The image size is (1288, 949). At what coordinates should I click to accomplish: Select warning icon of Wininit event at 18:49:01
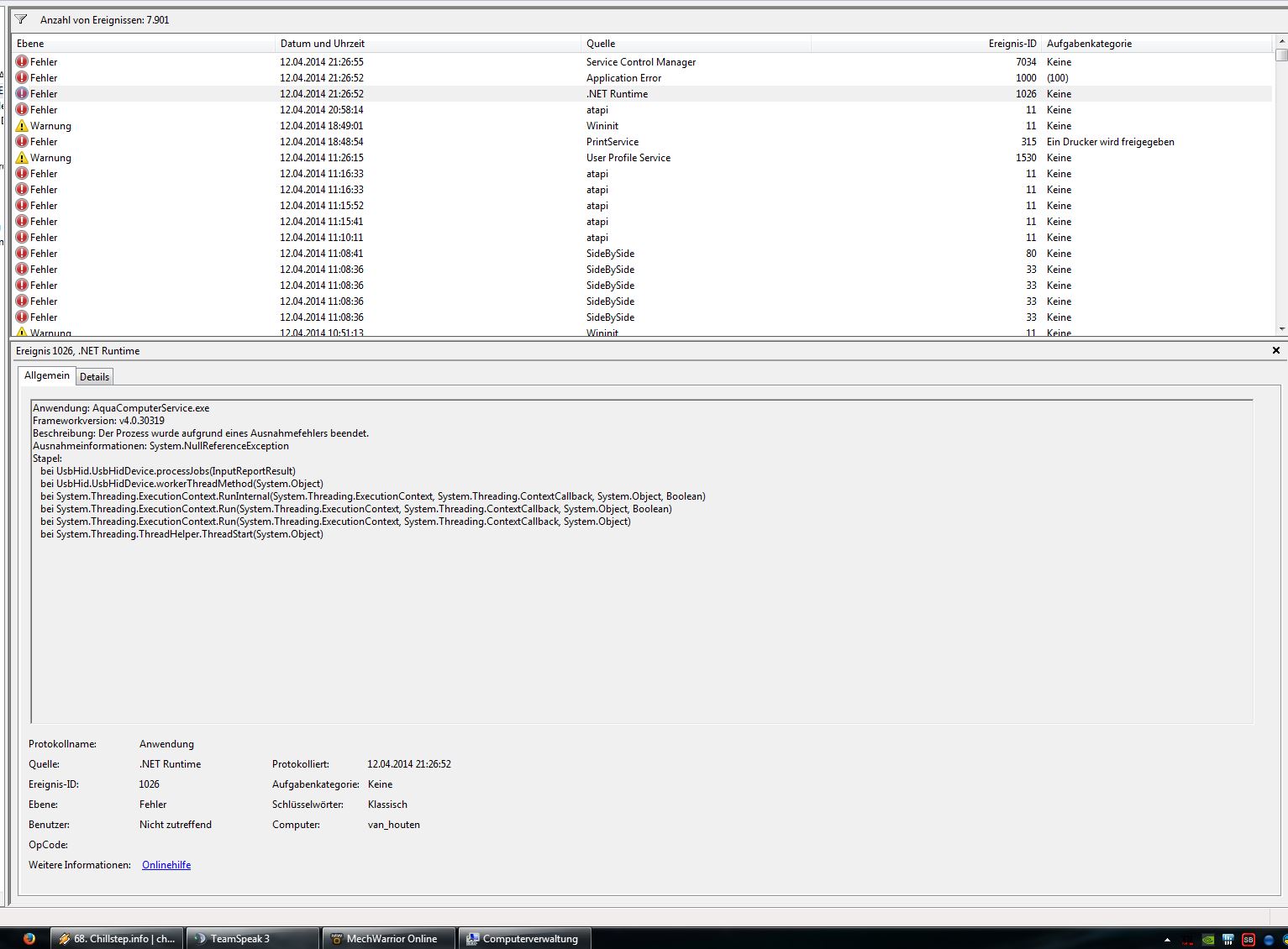pyautogui.click(x=22, y=126)
